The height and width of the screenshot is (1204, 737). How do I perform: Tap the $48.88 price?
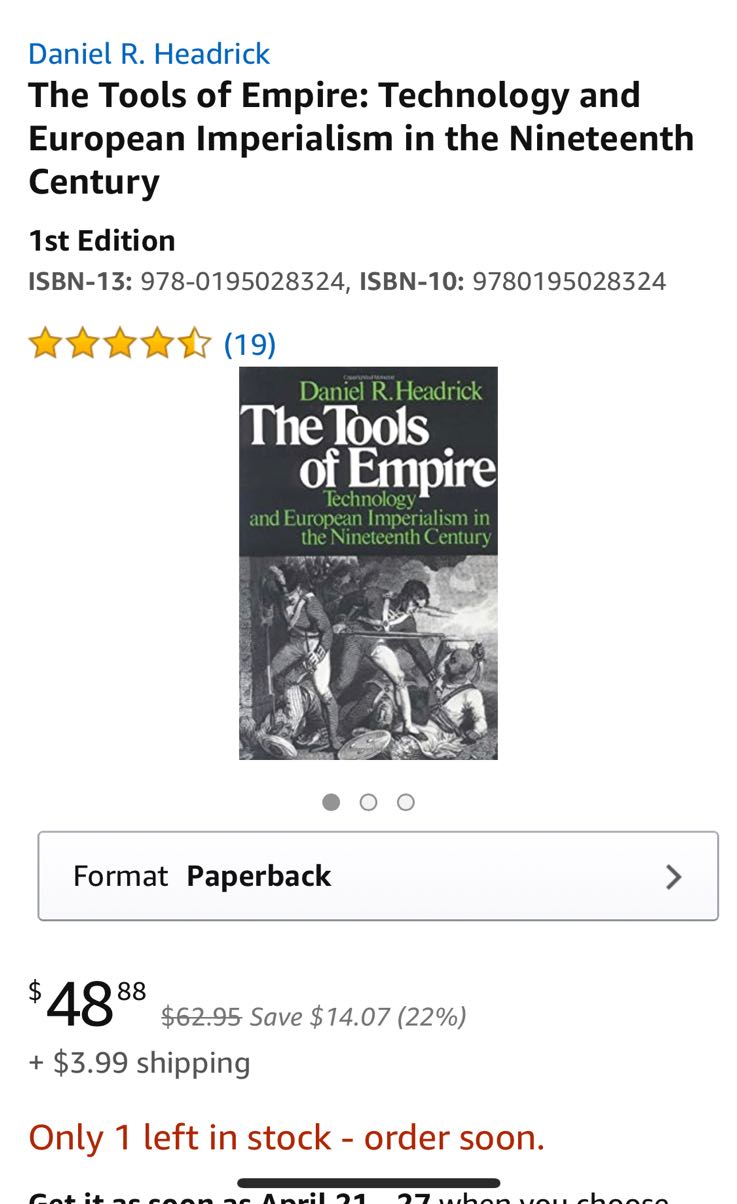(87, 1004)
